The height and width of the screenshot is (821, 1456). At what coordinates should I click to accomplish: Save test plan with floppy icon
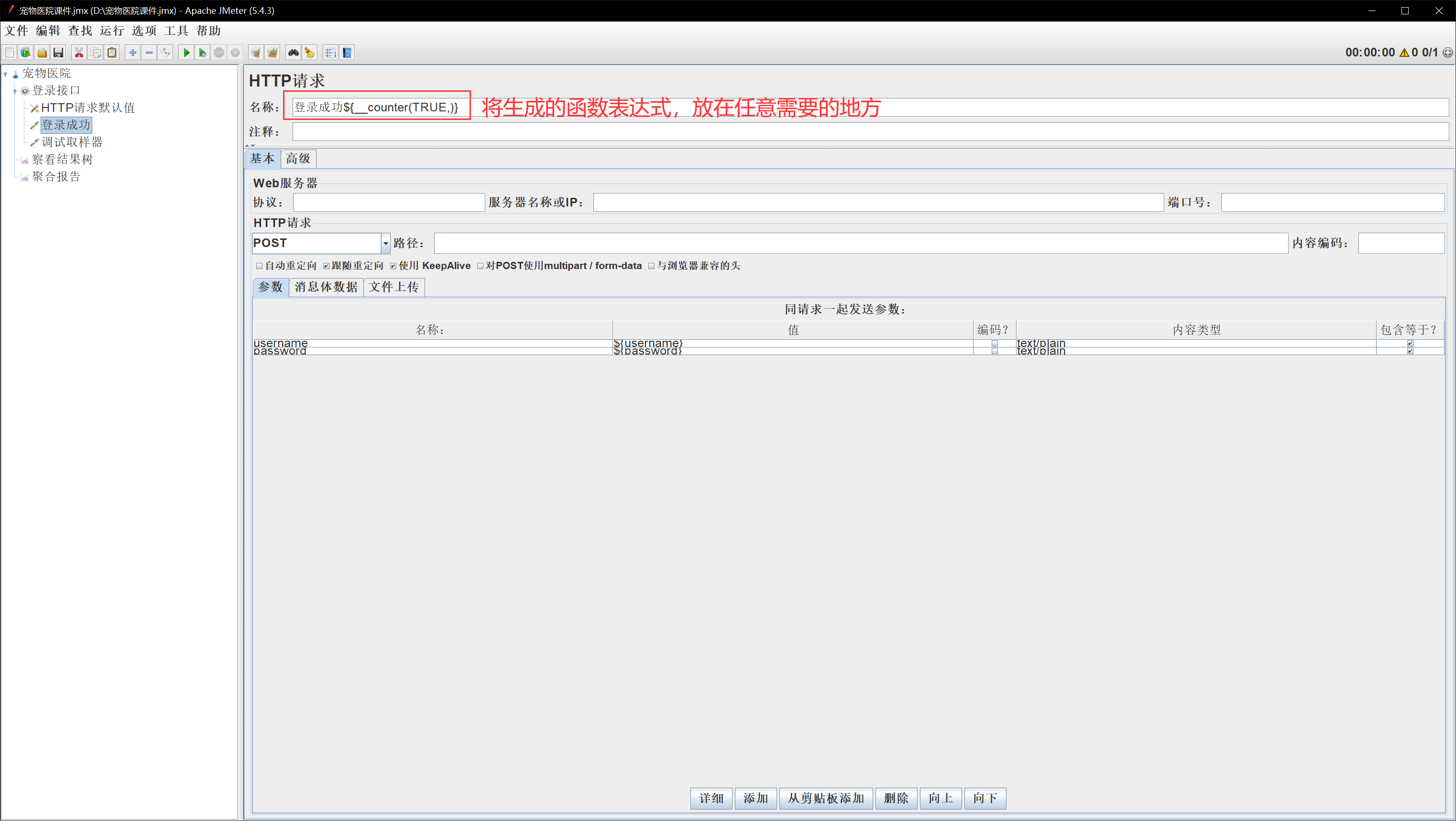pos(58,53)
